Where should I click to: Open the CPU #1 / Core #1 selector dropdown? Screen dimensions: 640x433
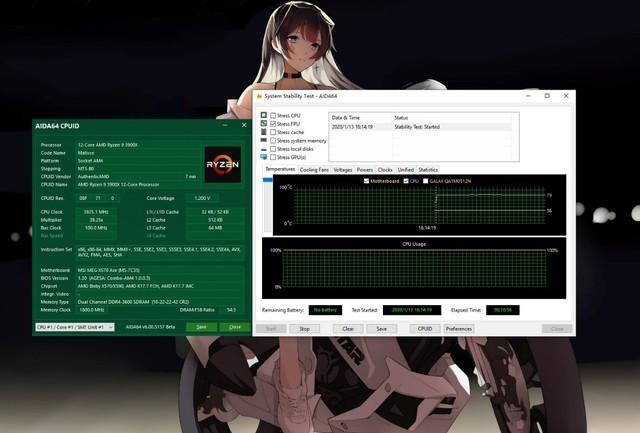[x=75, y=327]
